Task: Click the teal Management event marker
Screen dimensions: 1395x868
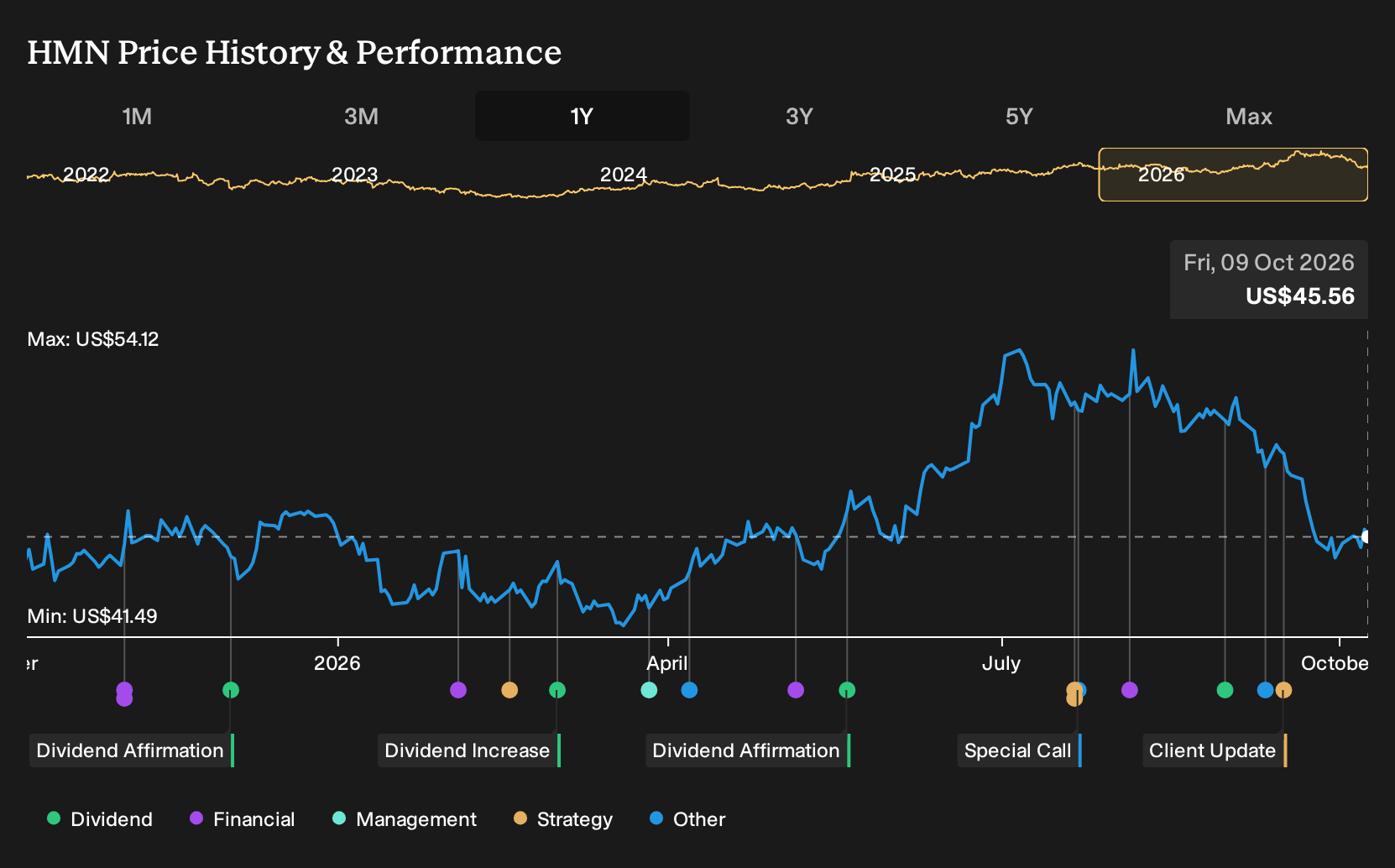Action: point(649,690)
